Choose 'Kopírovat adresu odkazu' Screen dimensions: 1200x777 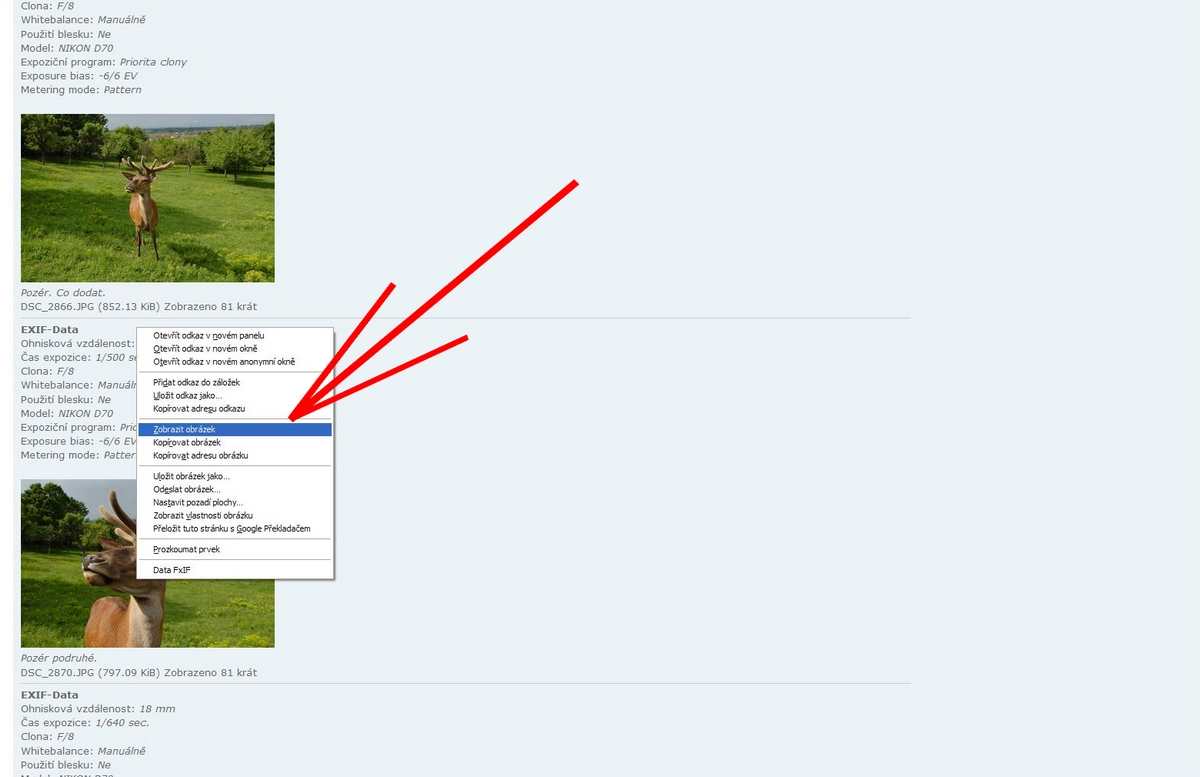tap(199, 409)
